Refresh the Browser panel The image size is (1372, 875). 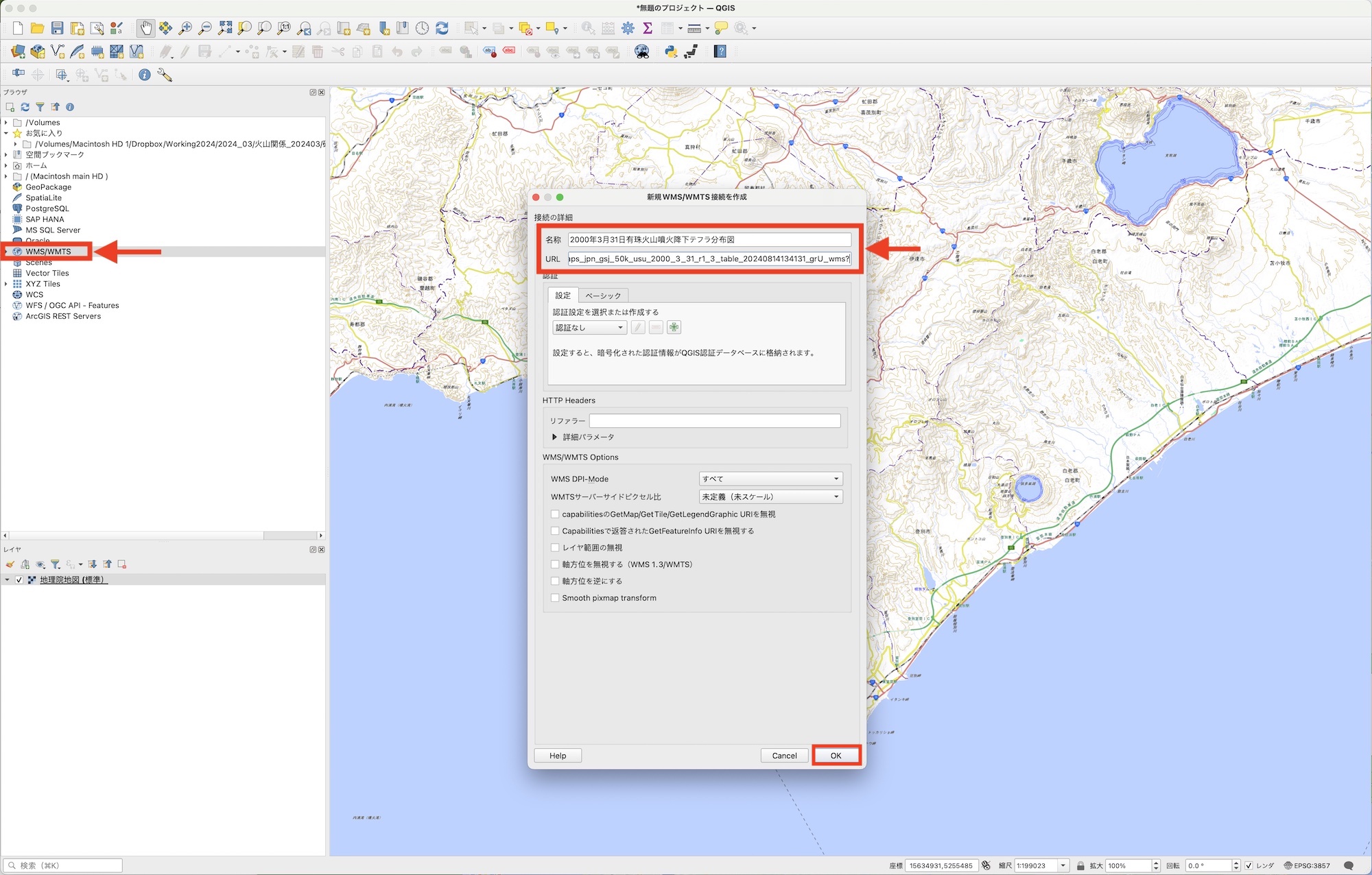point(25,107)
